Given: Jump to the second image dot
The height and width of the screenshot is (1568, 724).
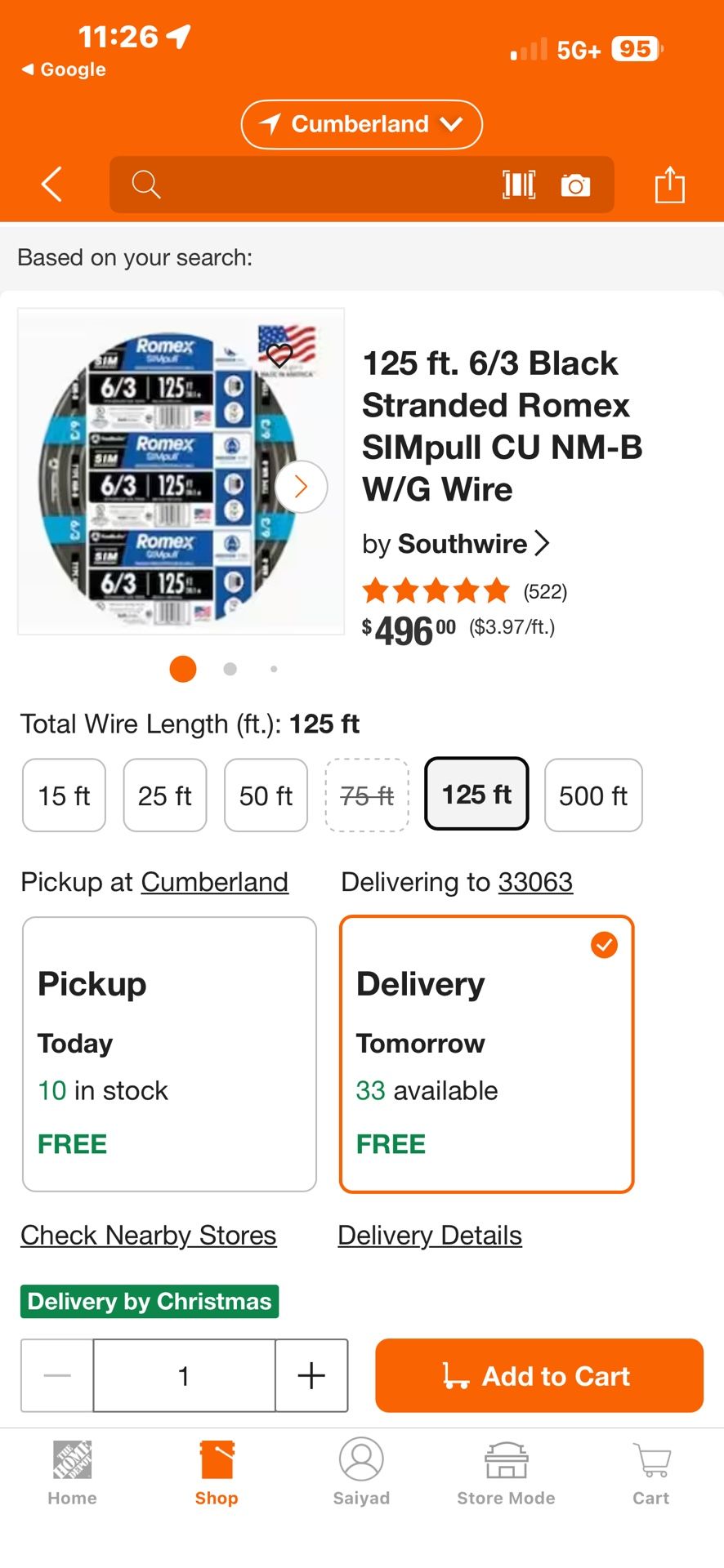Looking at the screenshot, I should coord(230,669).
